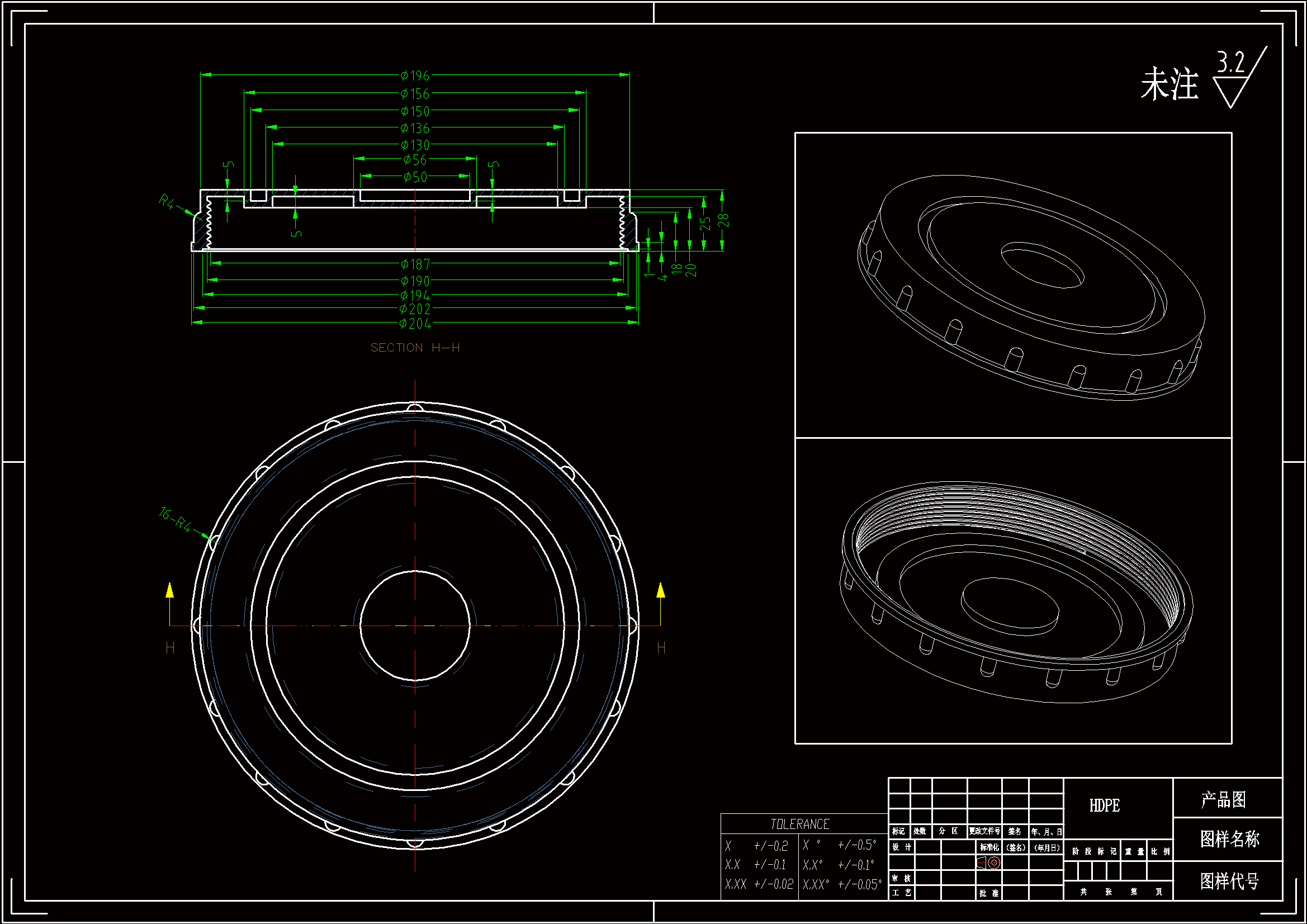The image size is (1307, 924).
Task: Pick the vertical dimension 28
Action: 723,220
